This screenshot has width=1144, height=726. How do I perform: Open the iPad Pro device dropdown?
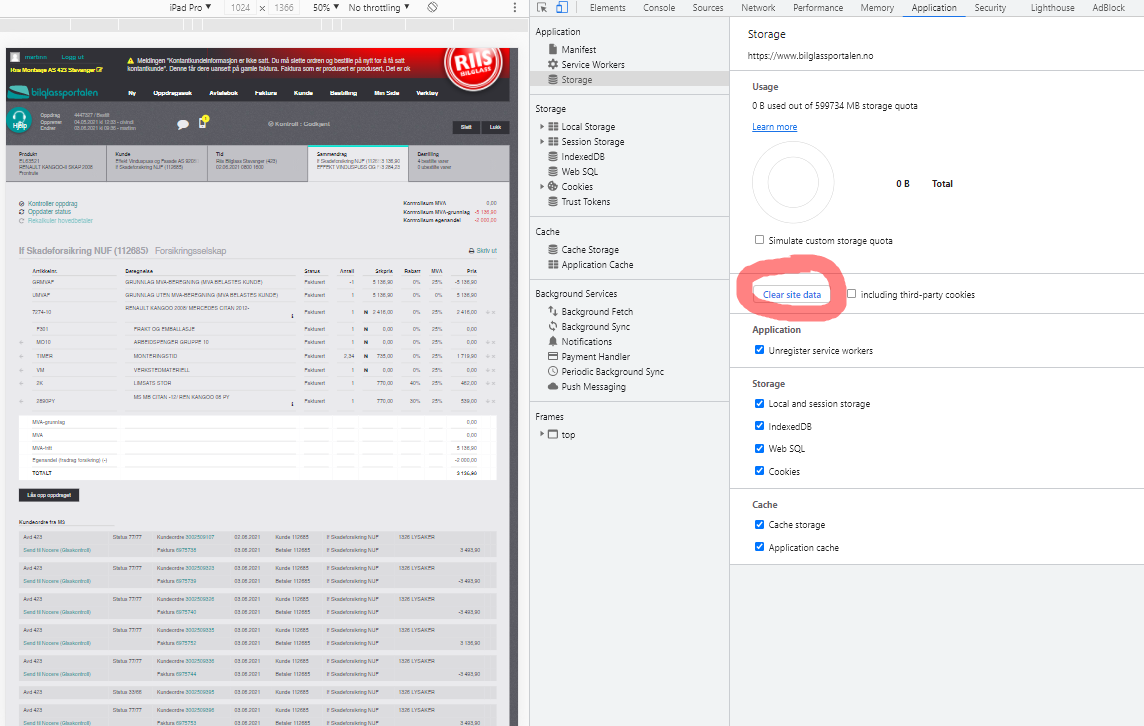190,7
